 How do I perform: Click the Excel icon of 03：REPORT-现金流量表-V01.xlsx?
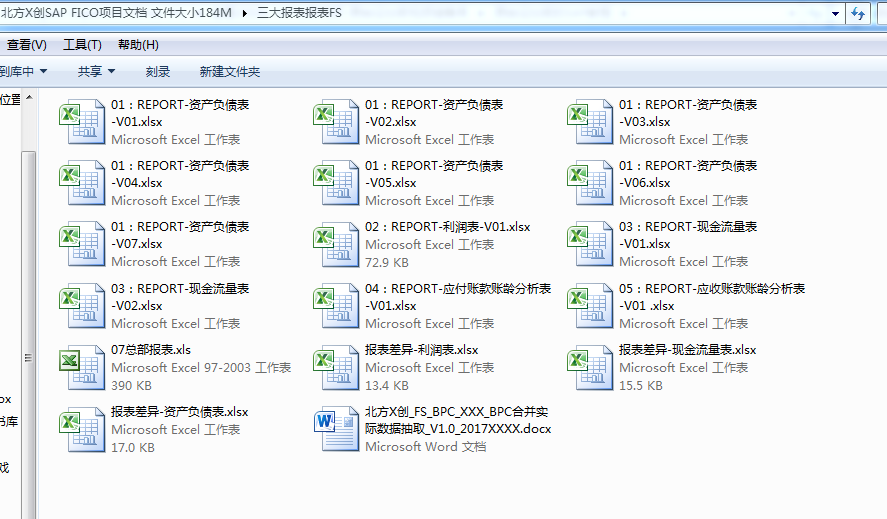tap(590, 244)
